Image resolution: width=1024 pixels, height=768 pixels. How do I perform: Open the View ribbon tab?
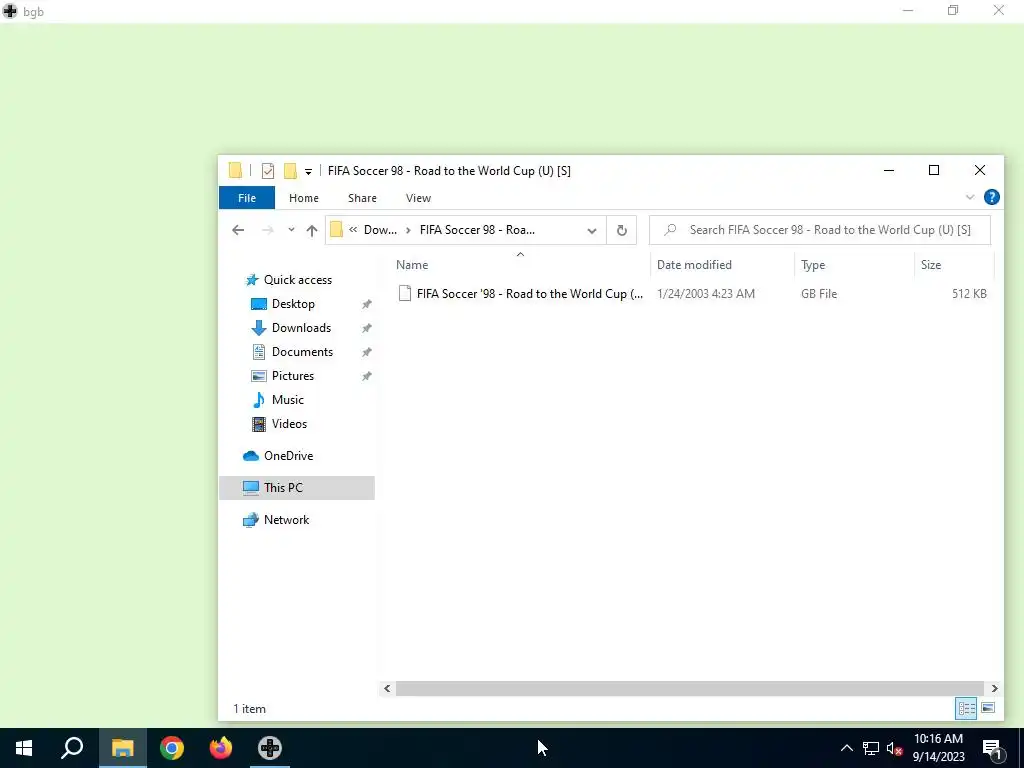[418, 198]
